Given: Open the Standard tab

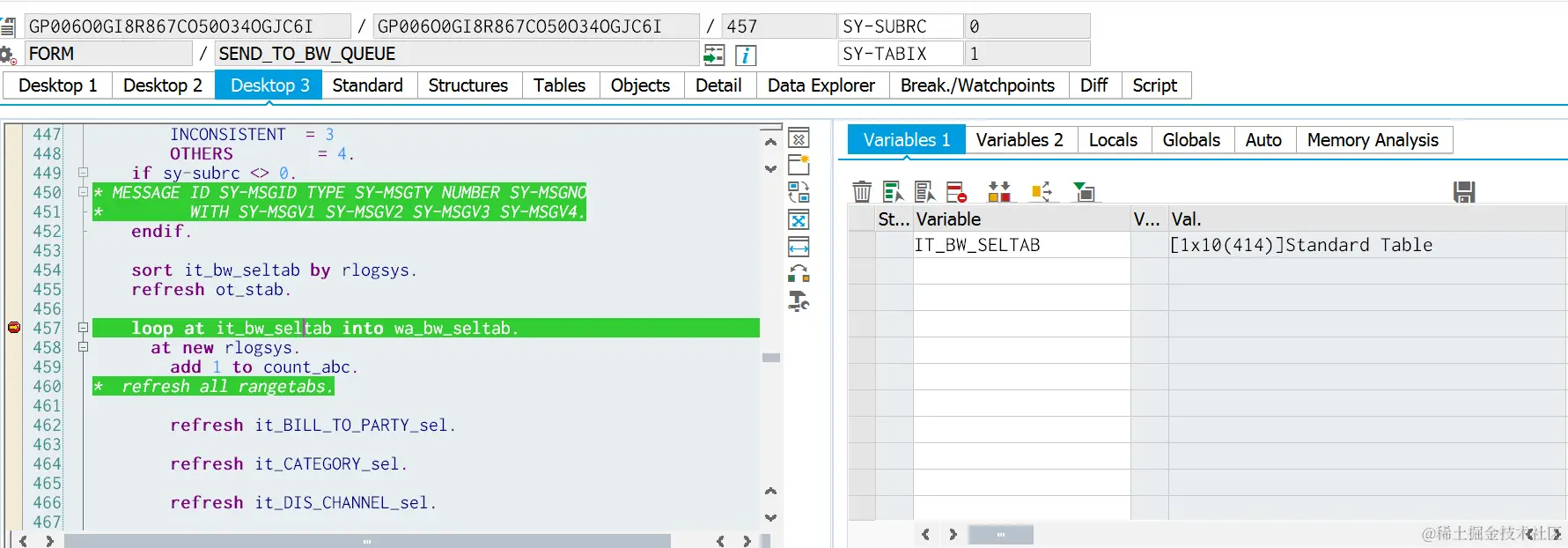Looking at the screenshot, I should [368, 85].
